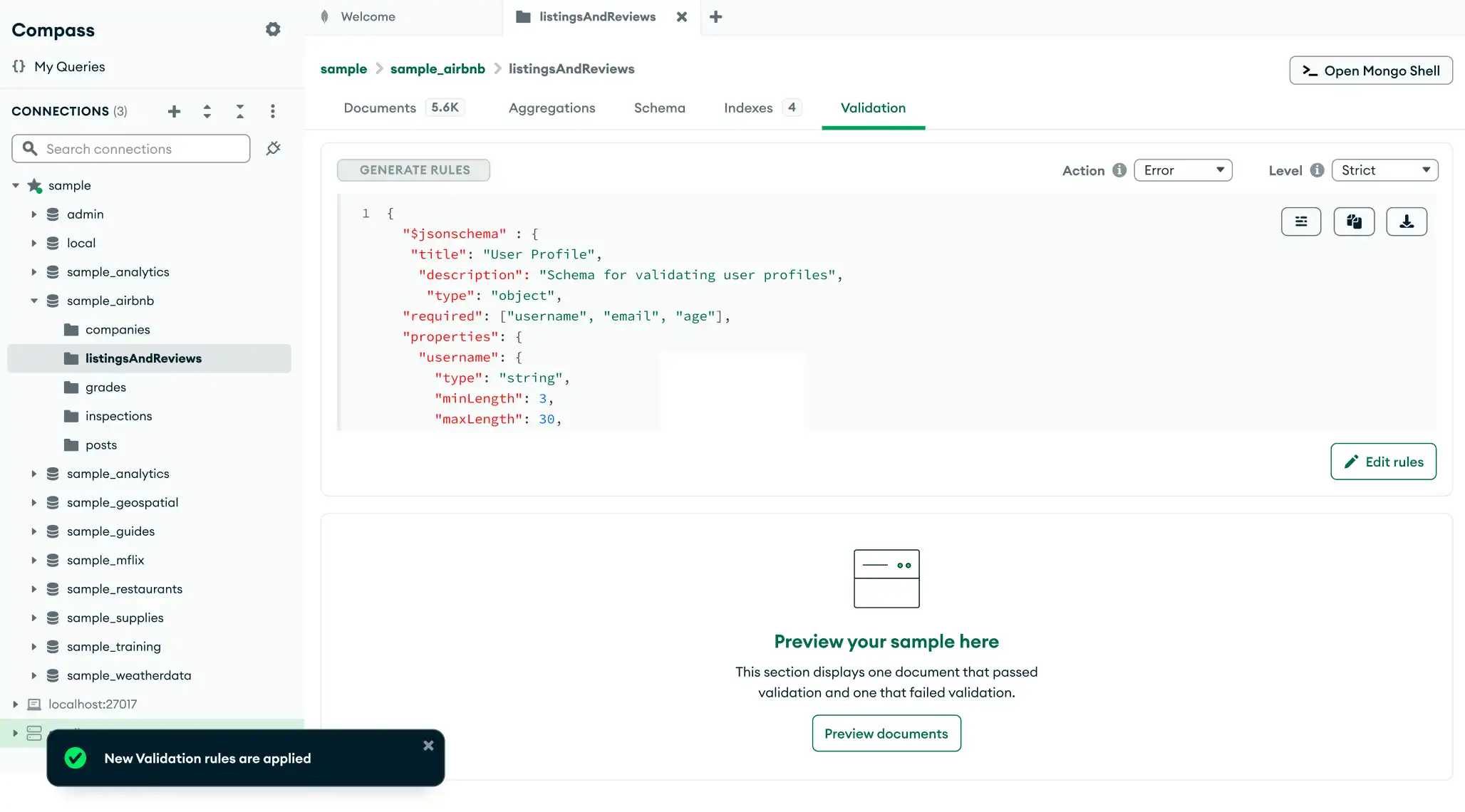Image resolution: width=1465 pixels, height=812 pixels.
Task: Dismiss the validation rules applied notification
Action: [x=428, y=745]
